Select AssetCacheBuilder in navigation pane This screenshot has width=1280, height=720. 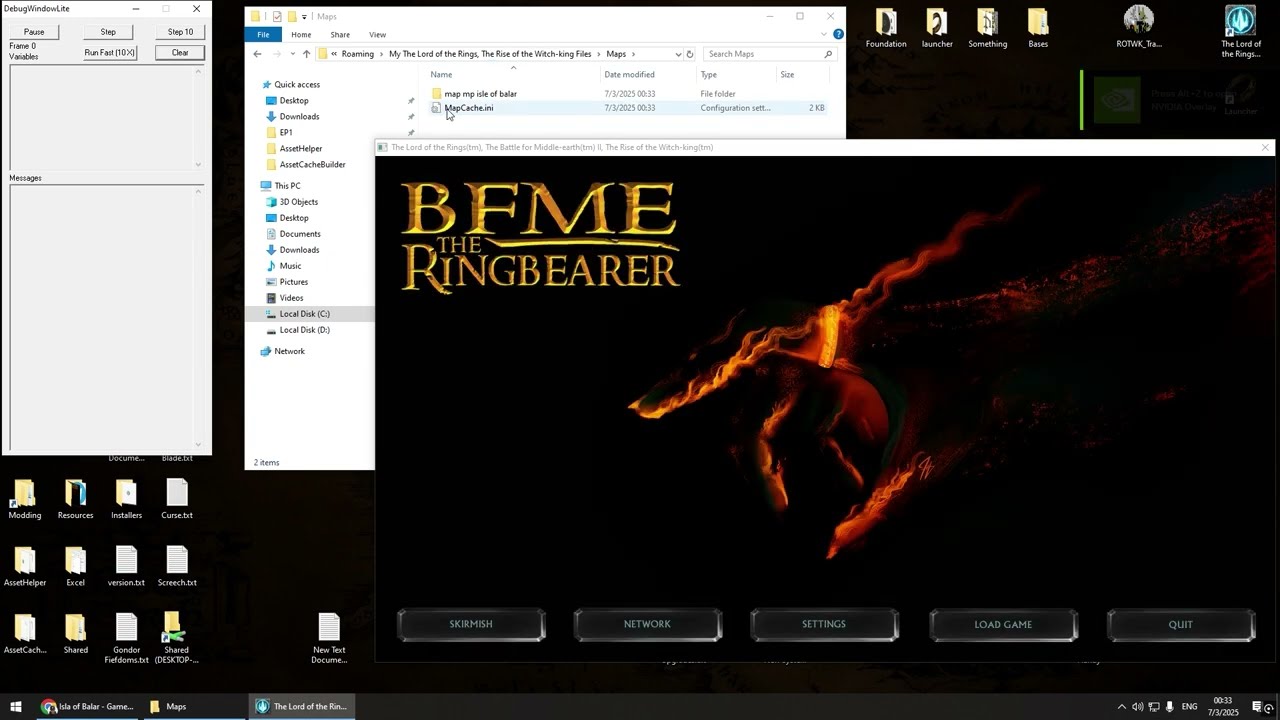(x=312, y=165)
